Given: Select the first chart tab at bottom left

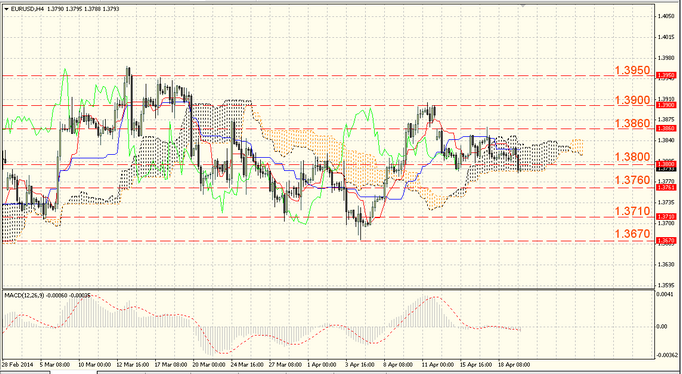Looking at the screenshot, I should pos(25,372).
